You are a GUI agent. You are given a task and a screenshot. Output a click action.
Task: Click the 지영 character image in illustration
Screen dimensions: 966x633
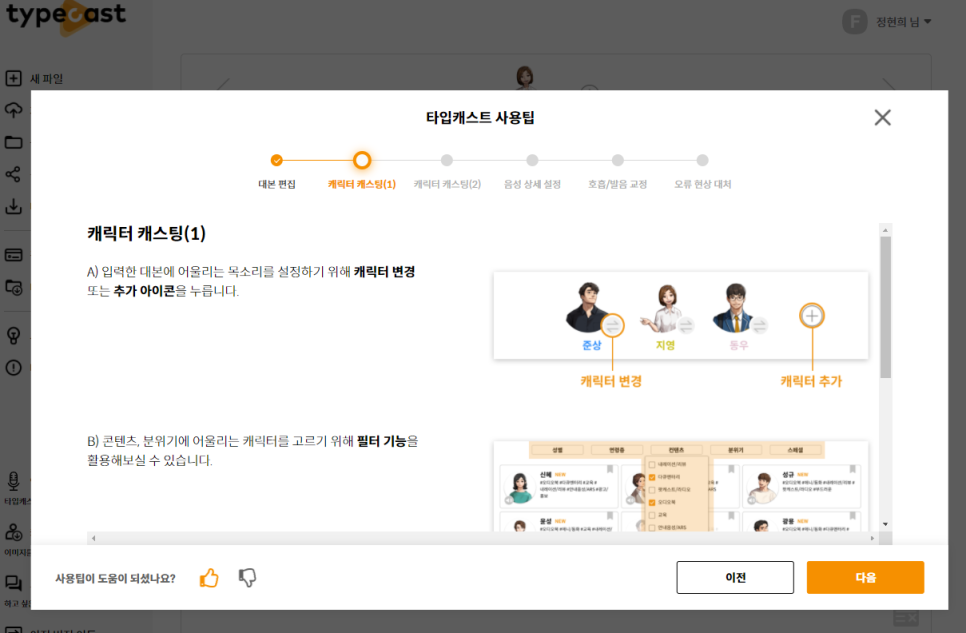click(x=664, y=309)
